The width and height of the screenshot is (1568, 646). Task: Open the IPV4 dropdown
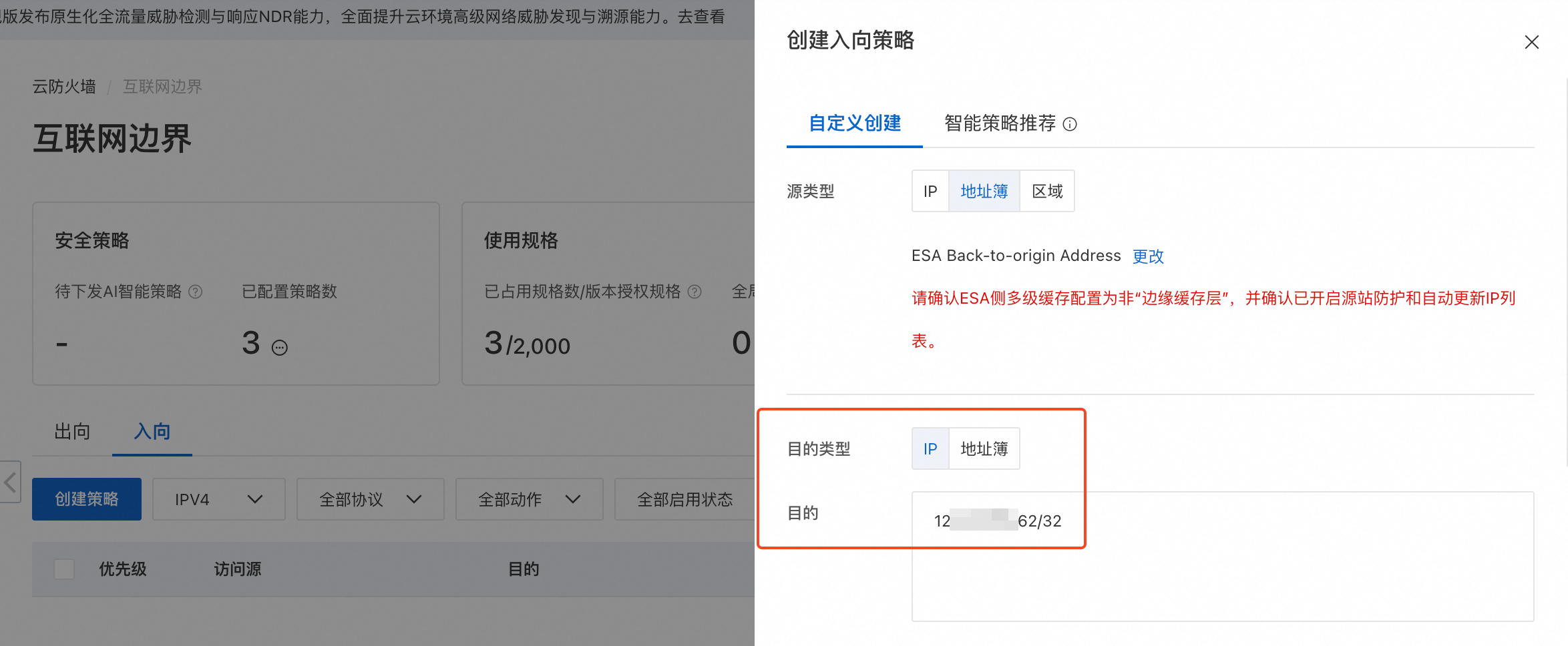[x=218, y=499]
